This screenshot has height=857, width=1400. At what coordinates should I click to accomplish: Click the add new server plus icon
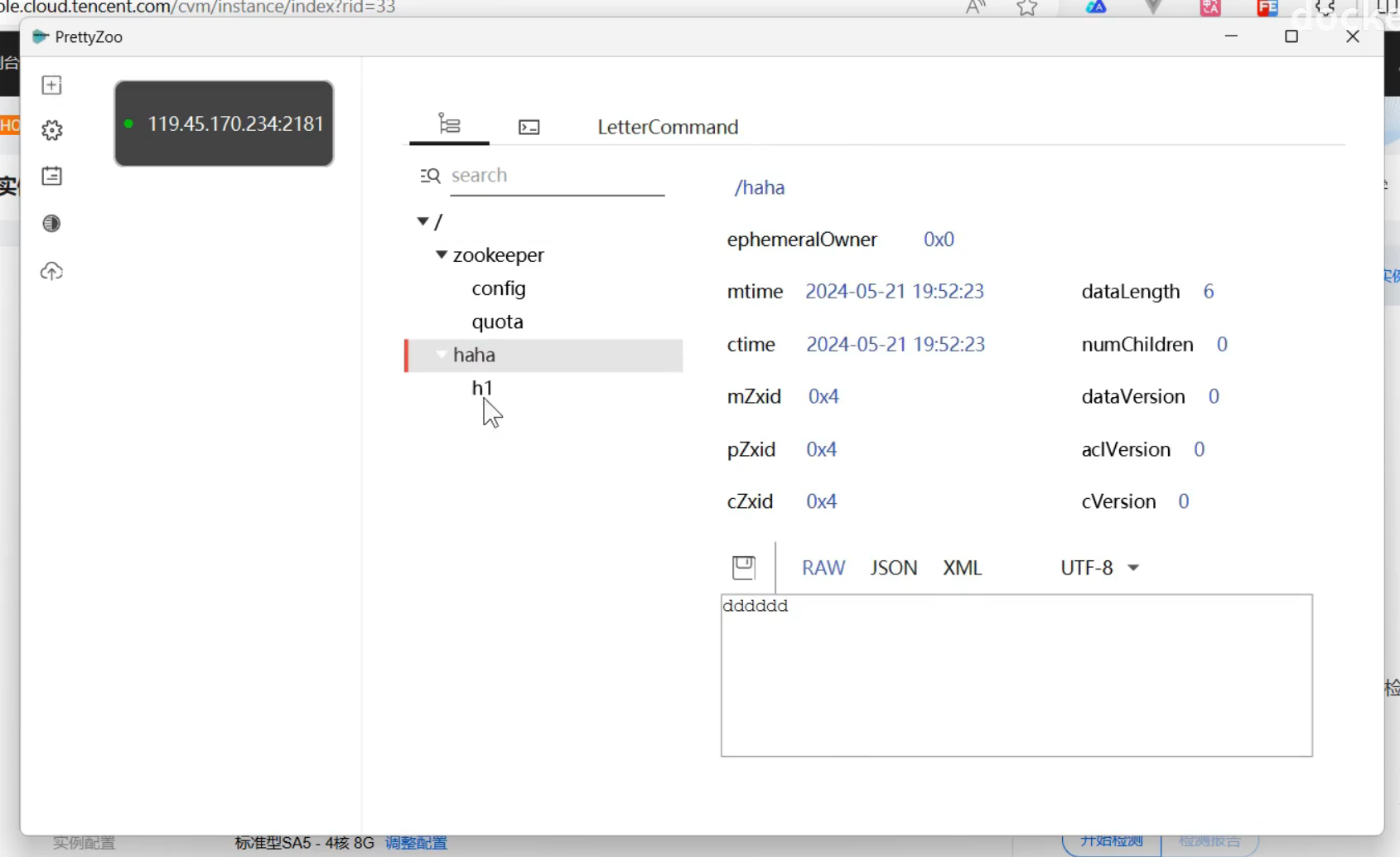(51, 85)
